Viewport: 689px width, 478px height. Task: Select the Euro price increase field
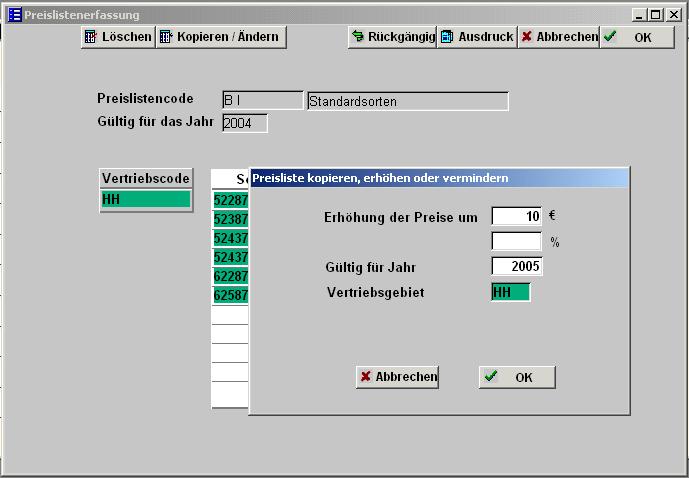516,217
